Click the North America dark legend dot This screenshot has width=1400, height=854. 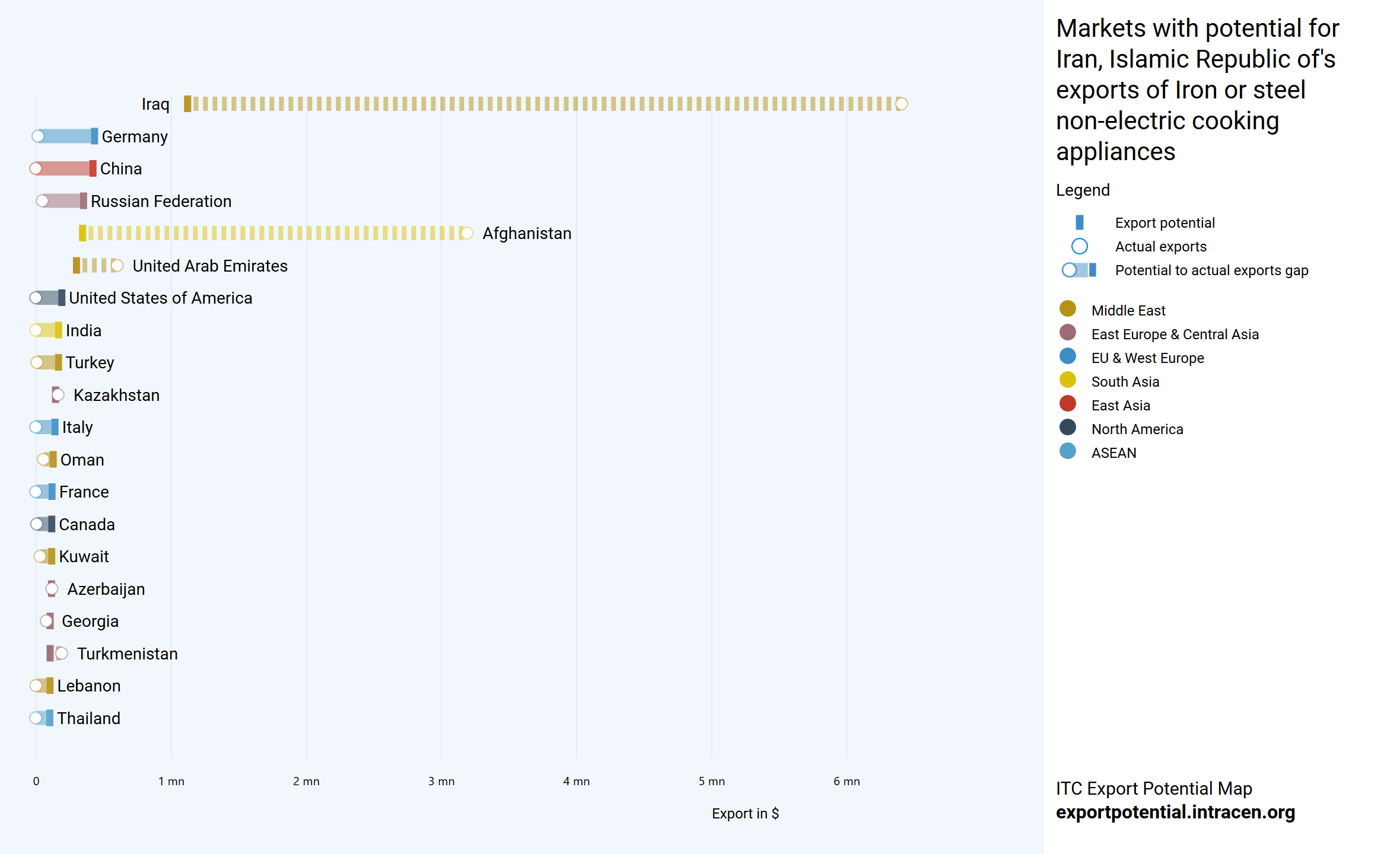1067,428
